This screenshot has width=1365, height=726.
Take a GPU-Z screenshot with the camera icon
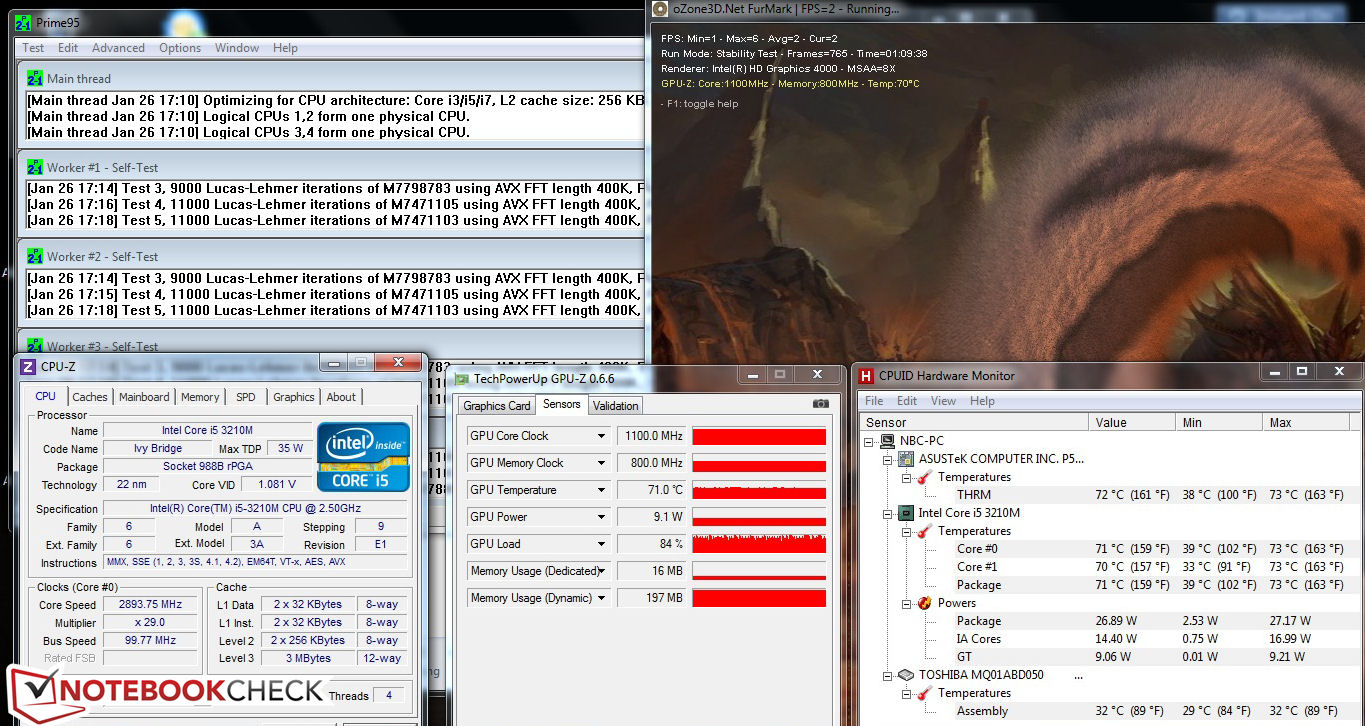(820, 404)
